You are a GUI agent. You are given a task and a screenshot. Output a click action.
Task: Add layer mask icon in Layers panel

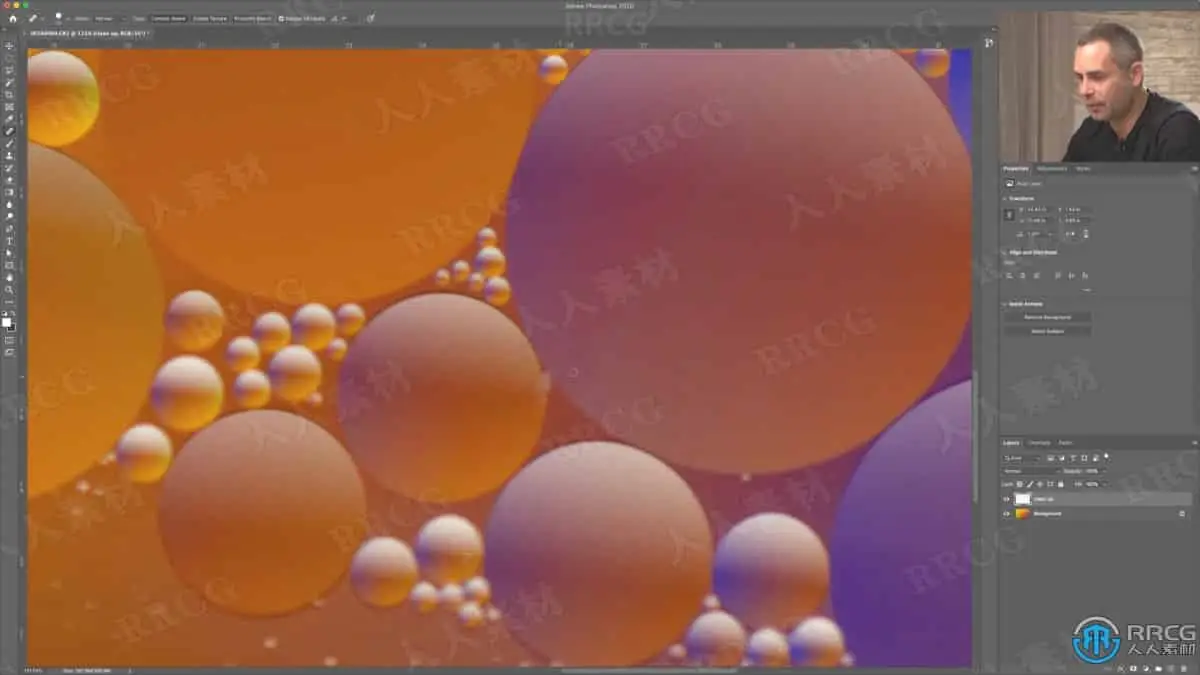(1133, 669)
